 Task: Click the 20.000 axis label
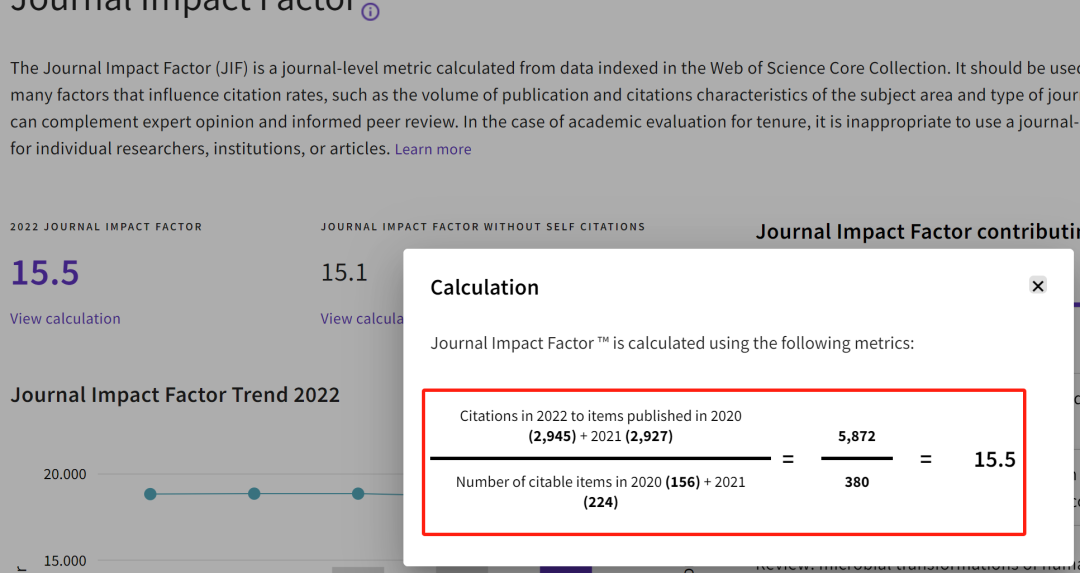point(65,475)
